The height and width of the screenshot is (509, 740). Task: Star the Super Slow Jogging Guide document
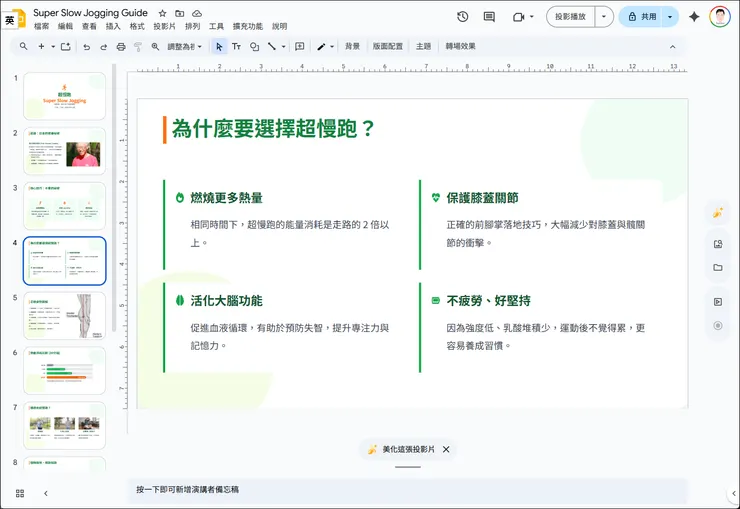tap(162, 13)
